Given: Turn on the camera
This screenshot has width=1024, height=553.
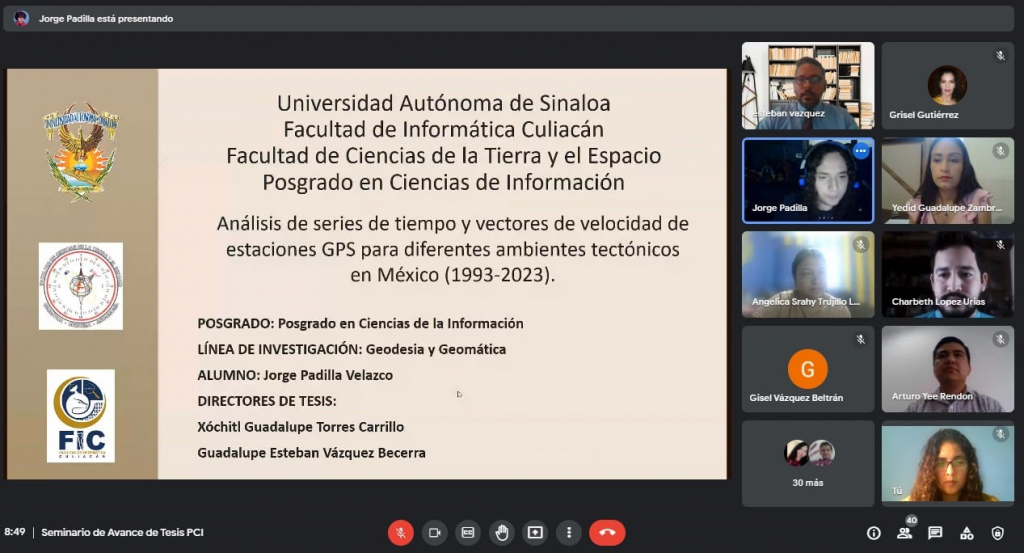Looking at the screenshot, I should [434, 533].
